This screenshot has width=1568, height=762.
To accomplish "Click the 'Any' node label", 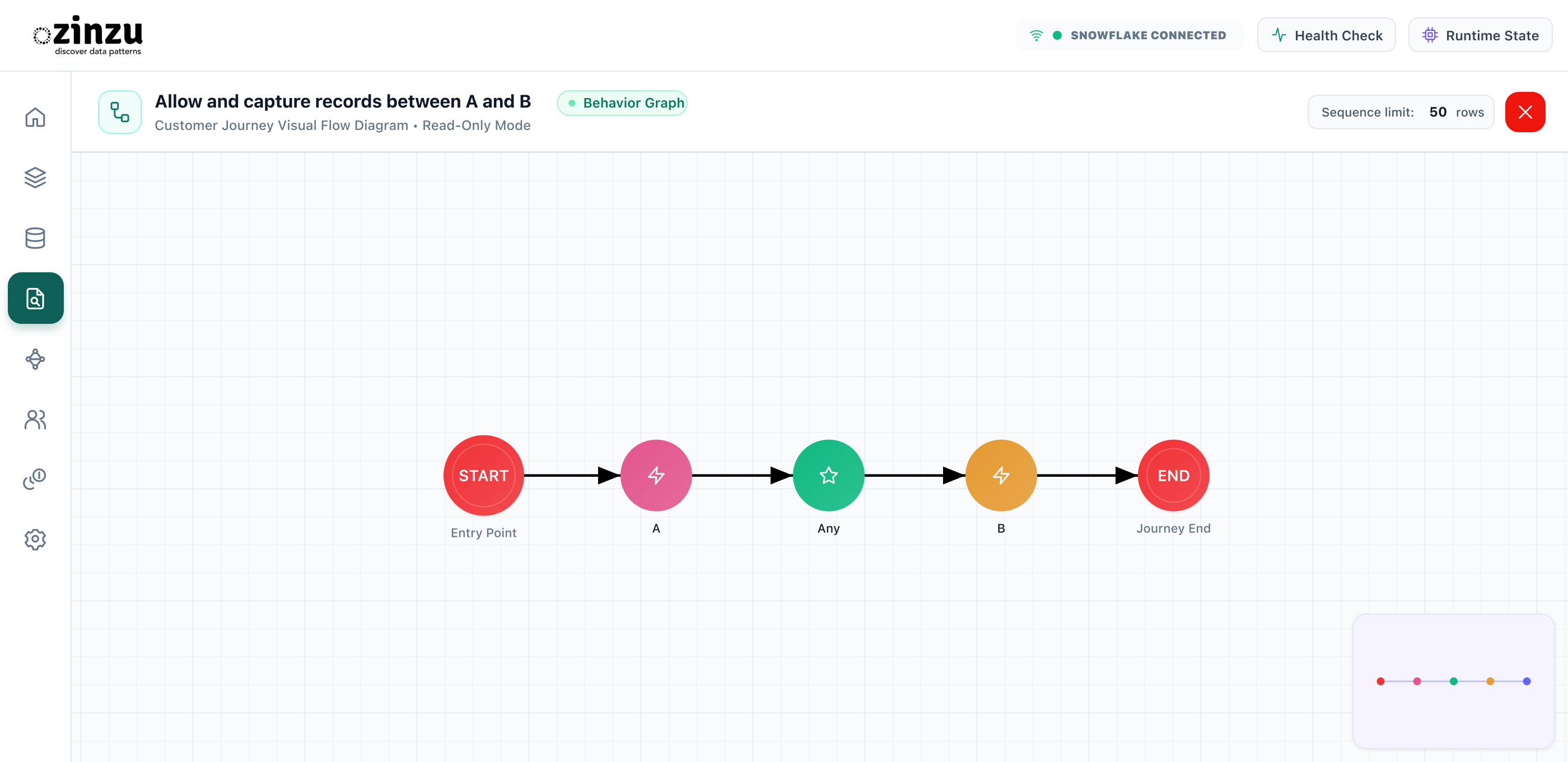I will coord(828,528).
